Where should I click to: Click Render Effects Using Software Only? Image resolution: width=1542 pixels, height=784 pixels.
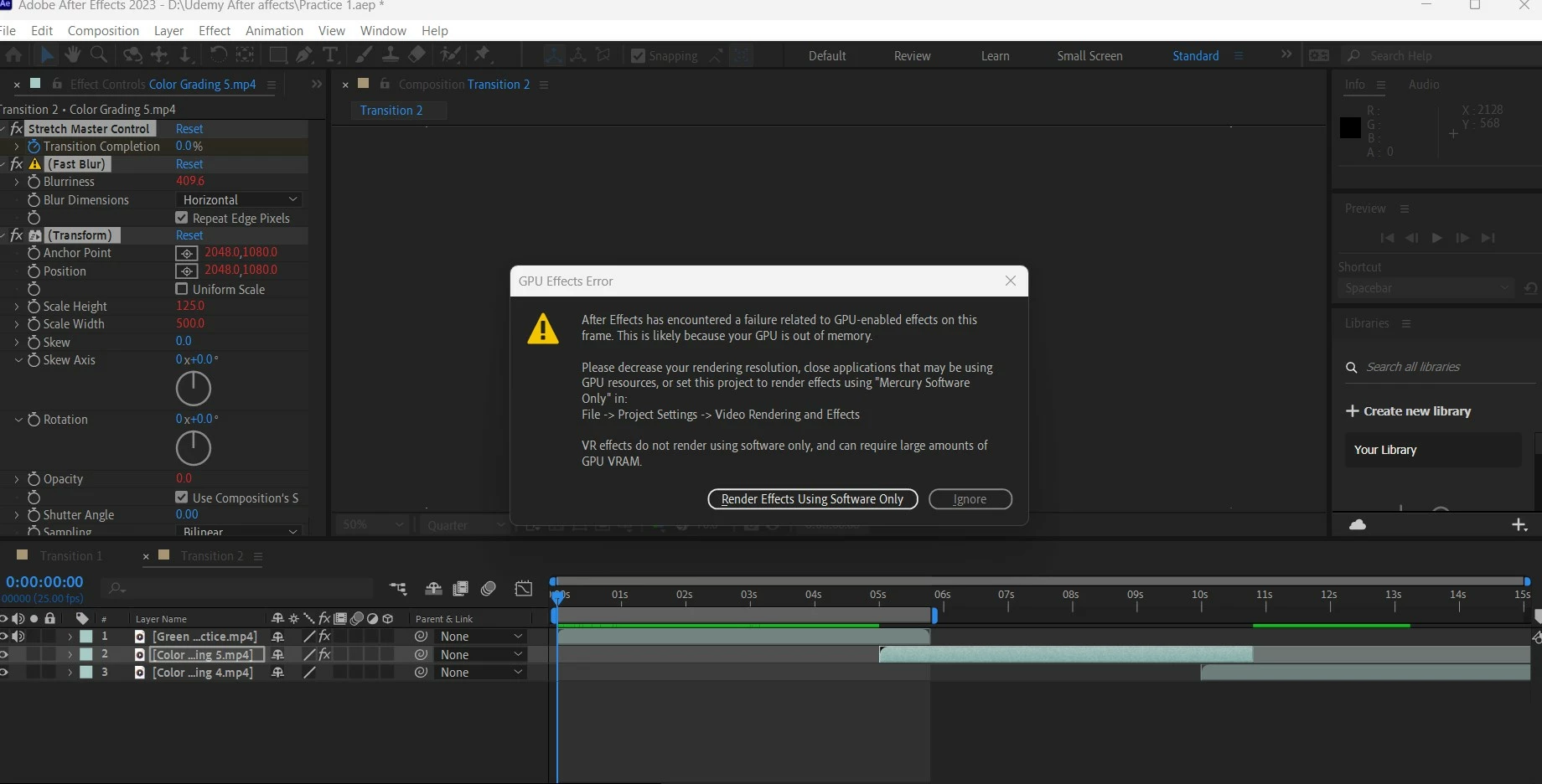[813, 499]
